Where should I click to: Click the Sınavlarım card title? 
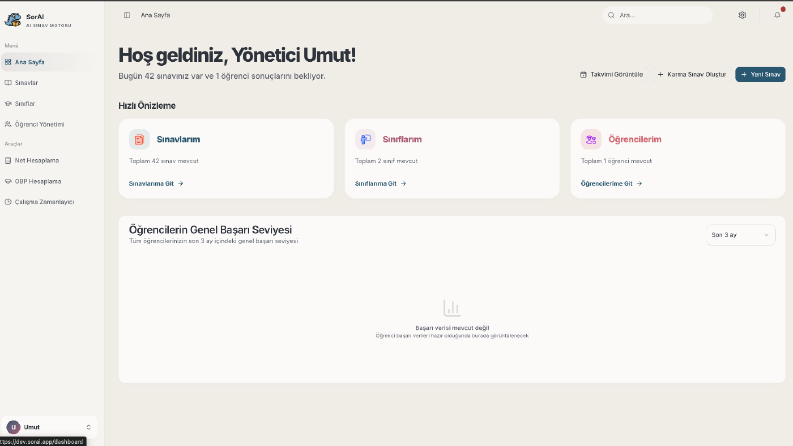tap(178, 140)
